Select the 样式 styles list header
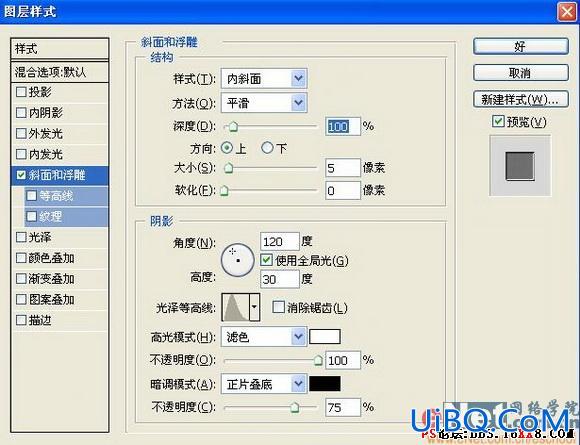Screen dimensions: 580x445 tap(60, 48)
